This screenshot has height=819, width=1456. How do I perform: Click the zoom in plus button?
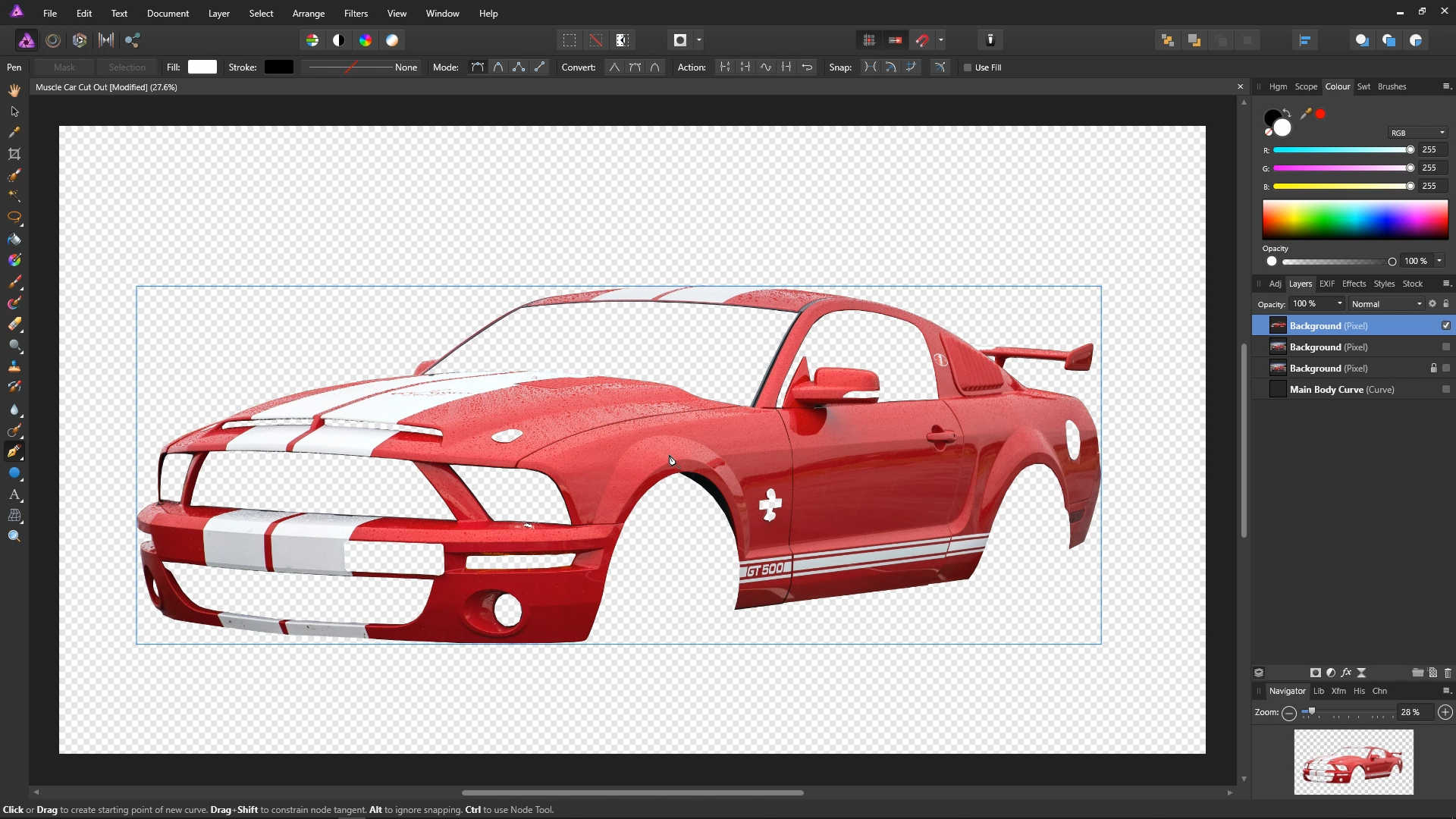tap(1445, 712)
